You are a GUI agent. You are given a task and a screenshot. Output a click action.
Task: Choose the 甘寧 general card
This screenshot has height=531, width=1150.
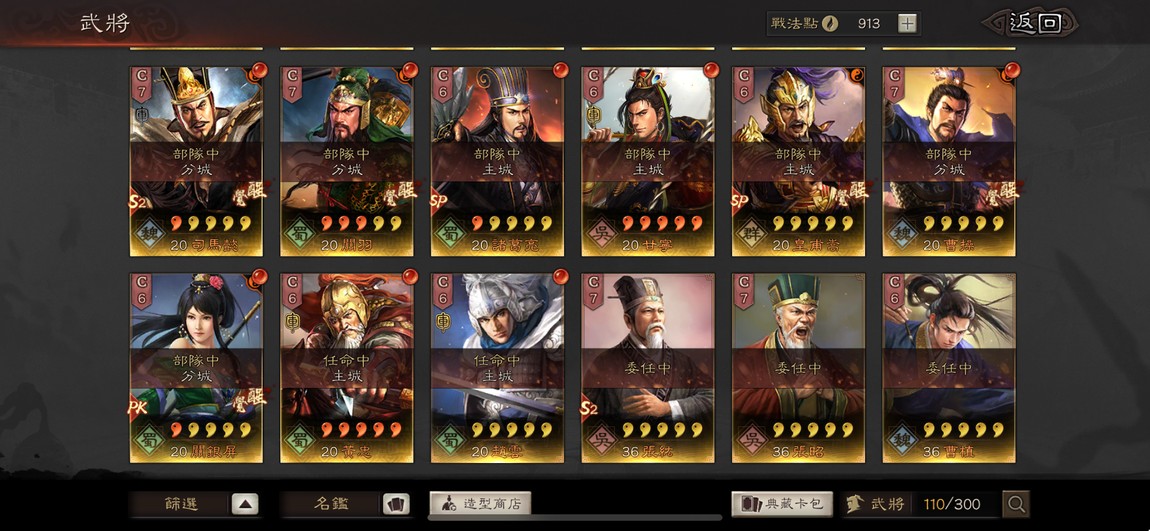pos(648,161)
